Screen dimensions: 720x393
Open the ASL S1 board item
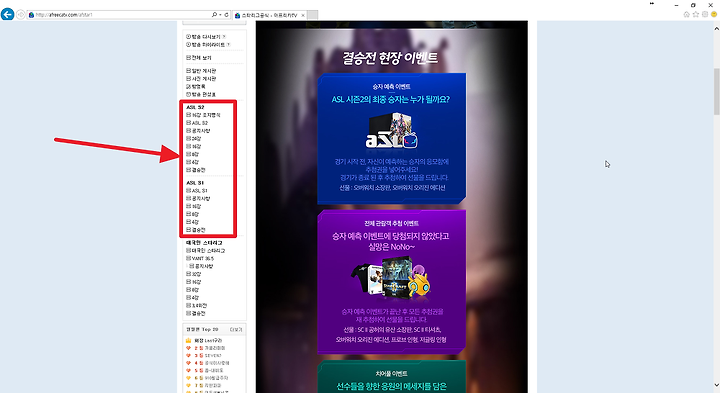click(x=197, y=191)
